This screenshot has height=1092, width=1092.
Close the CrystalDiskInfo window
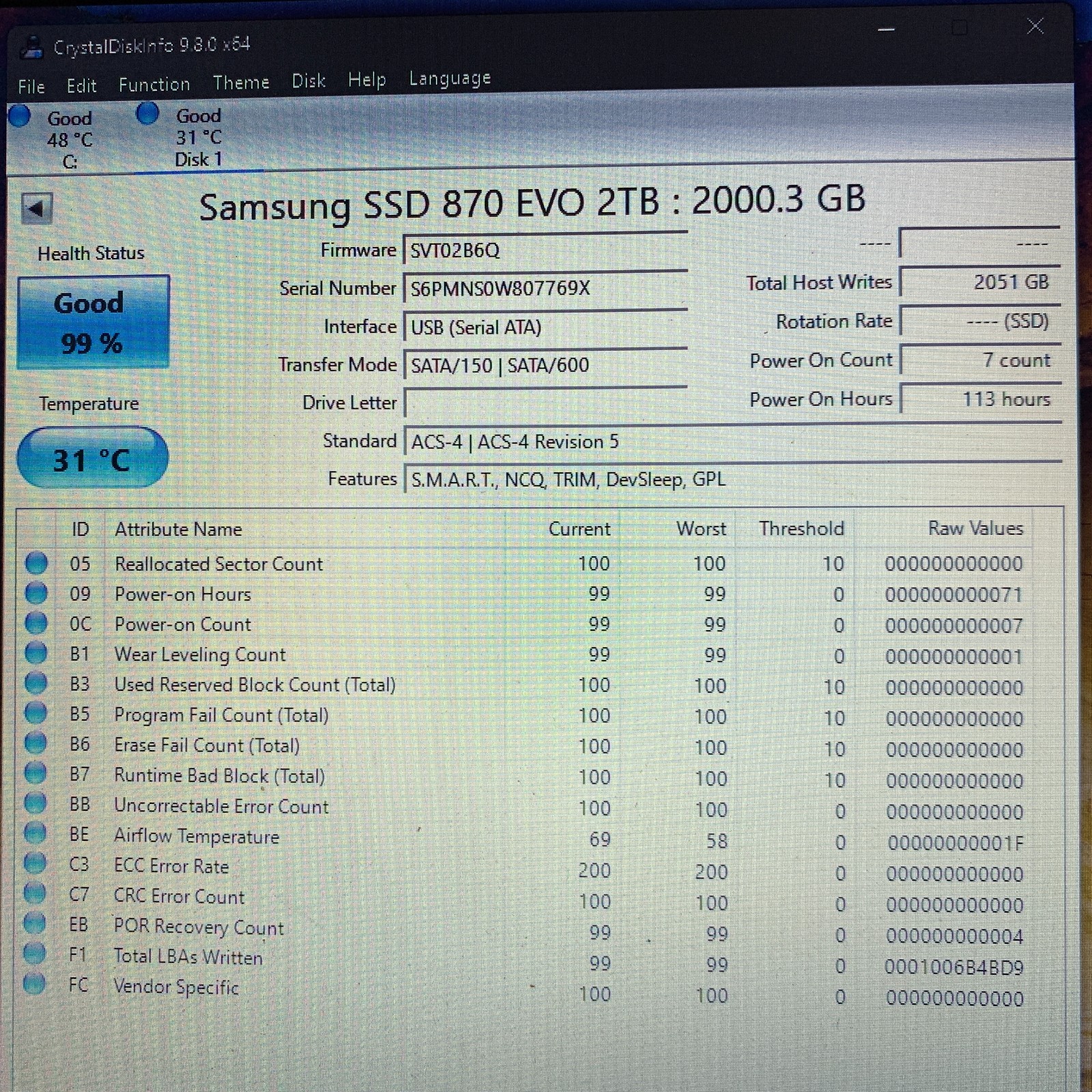pyautogui.click(x=1035, y=27)
